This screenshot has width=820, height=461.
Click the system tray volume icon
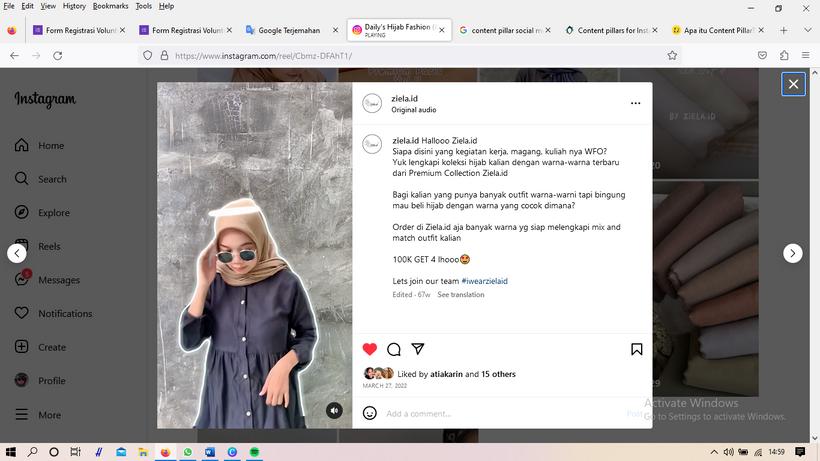(x=728, y=452)
